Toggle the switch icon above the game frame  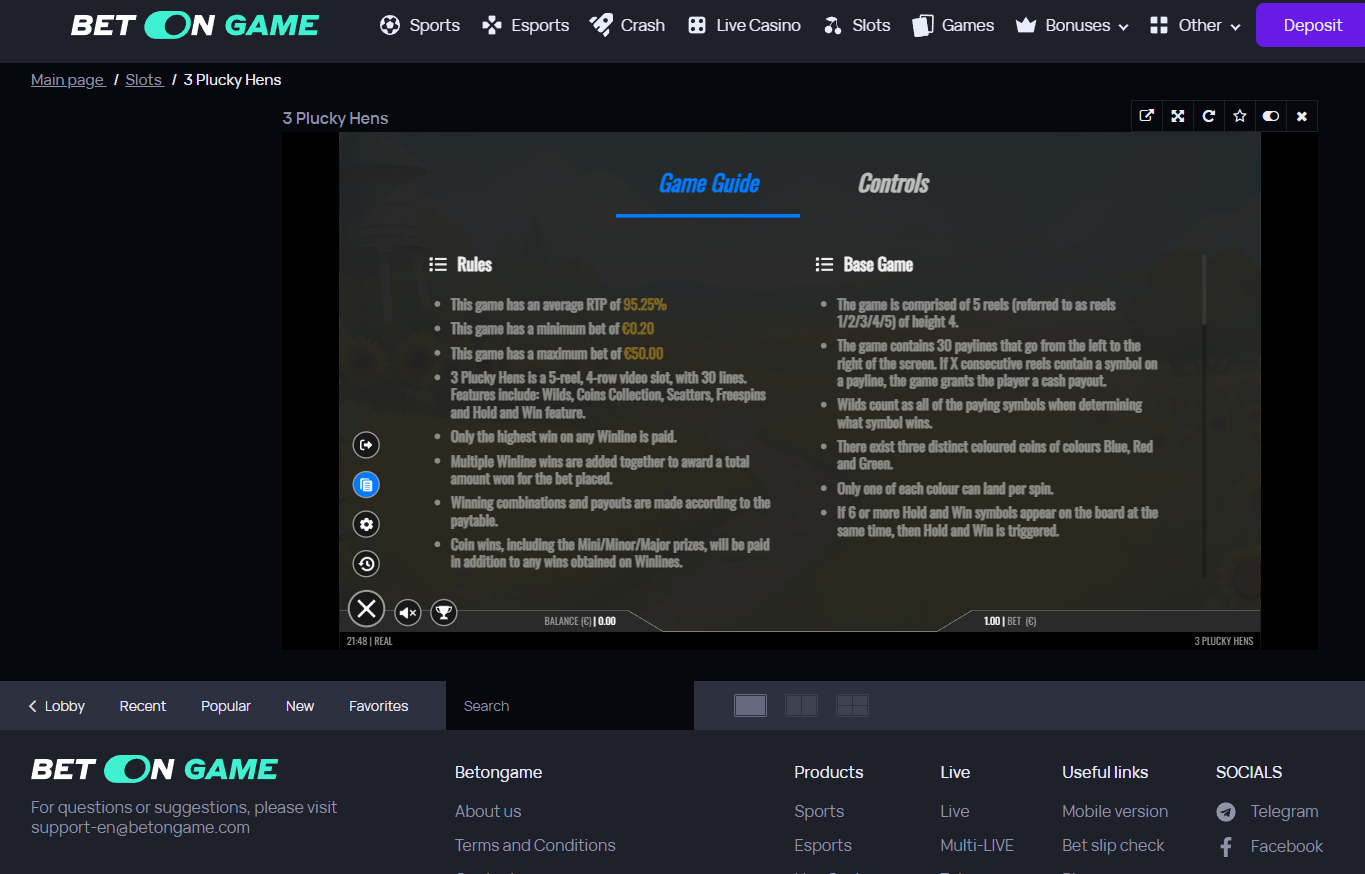pyautogui.click(x=1271, y=116)
